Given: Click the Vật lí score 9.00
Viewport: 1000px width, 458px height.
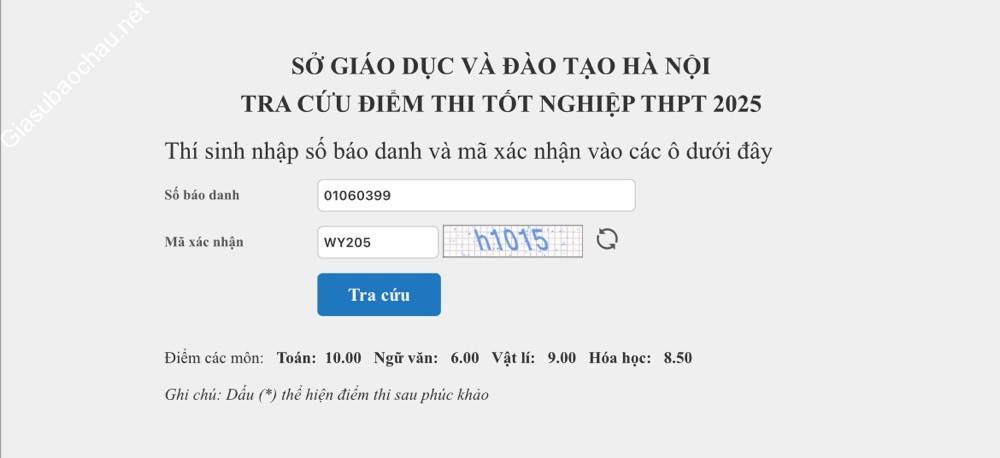Looking at the screenshot, I should (x=562, y=358).
